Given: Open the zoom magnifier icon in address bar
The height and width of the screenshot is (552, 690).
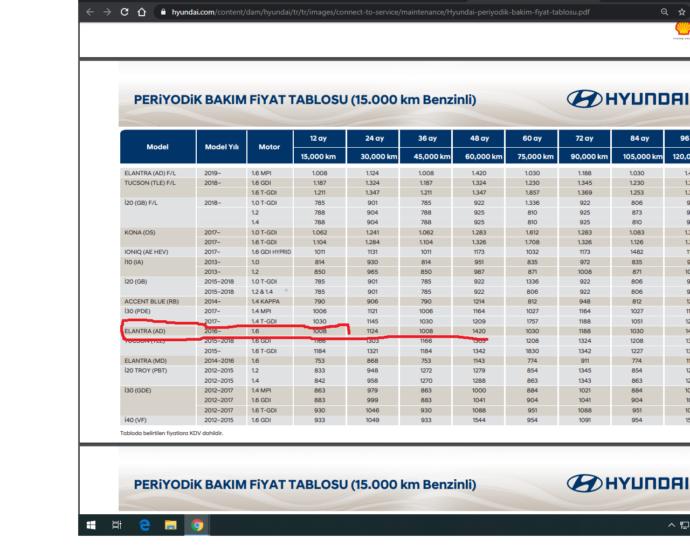Looking at the screenshot, I should click(x=664, y=12).
